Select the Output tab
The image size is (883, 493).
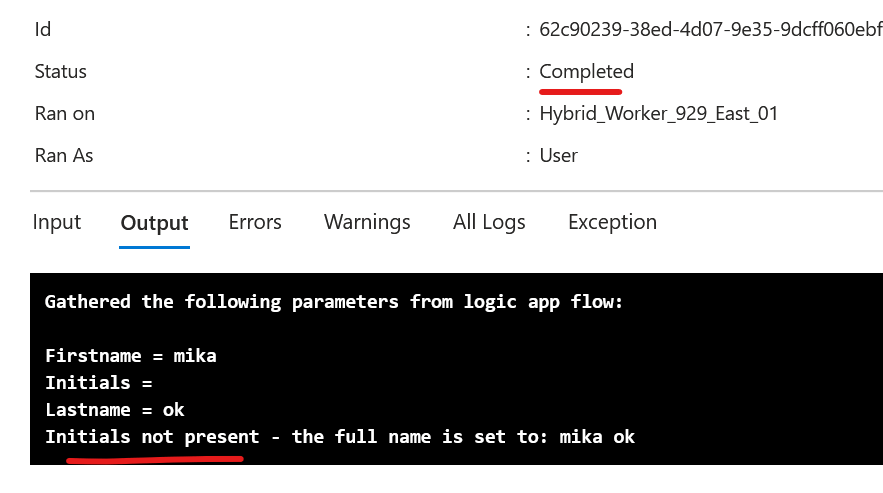(x=154, y=223)
